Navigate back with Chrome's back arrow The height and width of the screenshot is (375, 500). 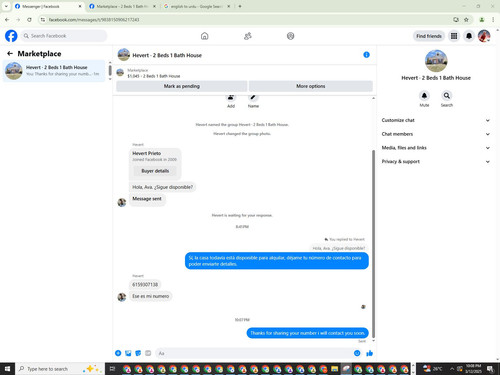[x=7, y=20]
